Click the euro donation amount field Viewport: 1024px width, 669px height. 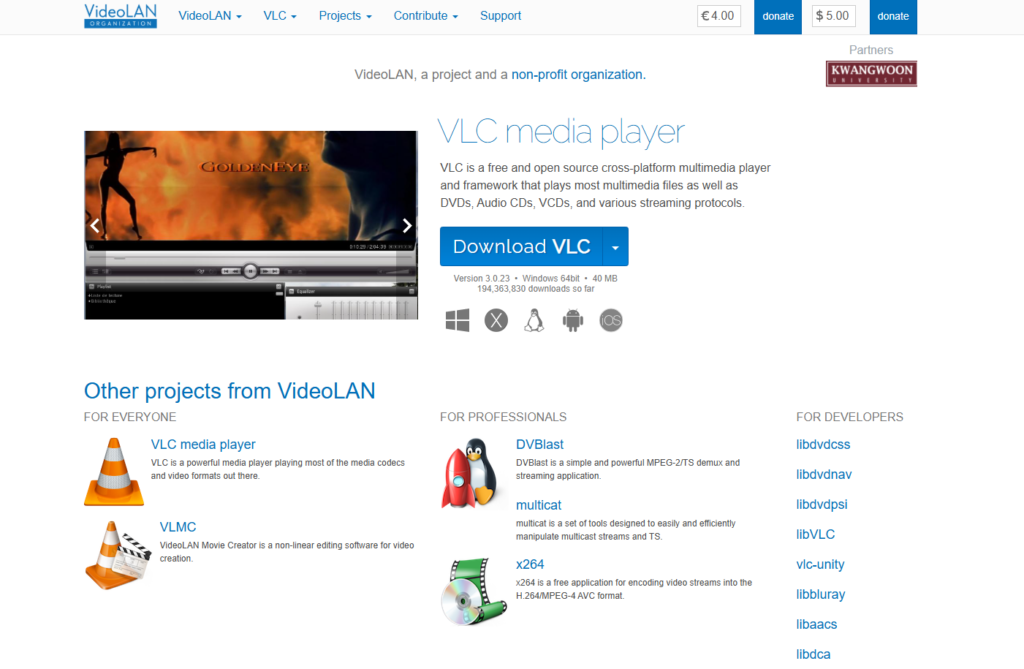[x=719, y=16]
